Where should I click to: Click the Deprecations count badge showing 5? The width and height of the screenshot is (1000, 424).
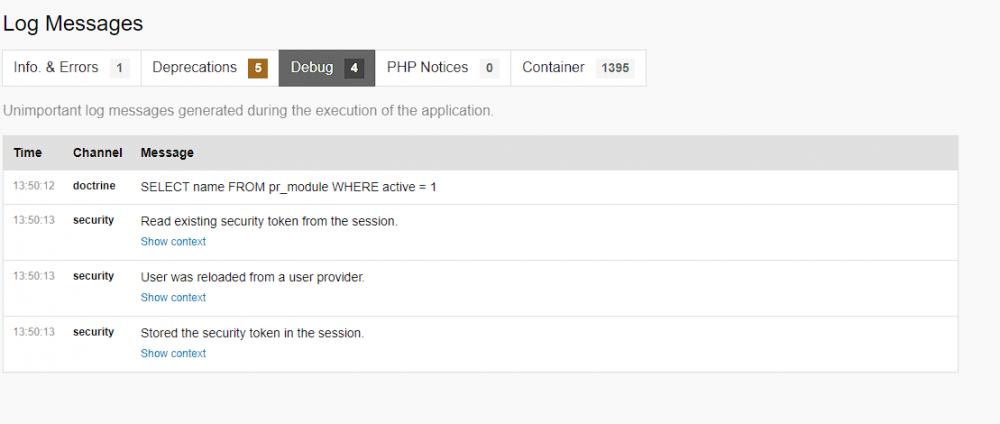[x=258, y=68]
